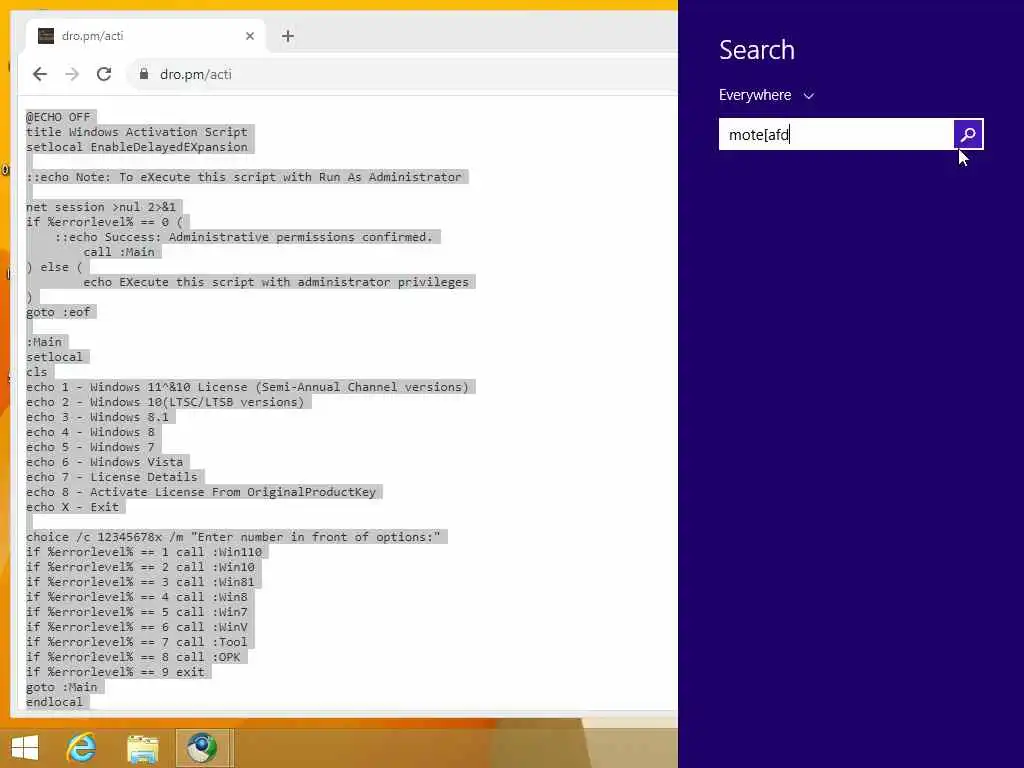This screenshot has height=768, width=1024.
Task: Click the 'call :Tool' line
Action: 136,643
